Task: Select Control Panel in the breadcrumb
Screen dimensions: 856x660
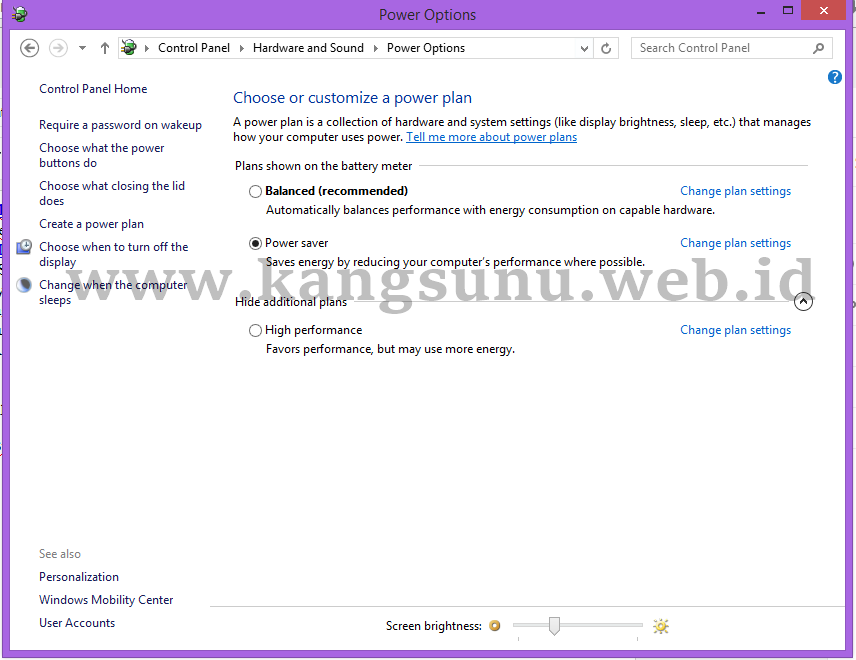Action: coord(194,48)
